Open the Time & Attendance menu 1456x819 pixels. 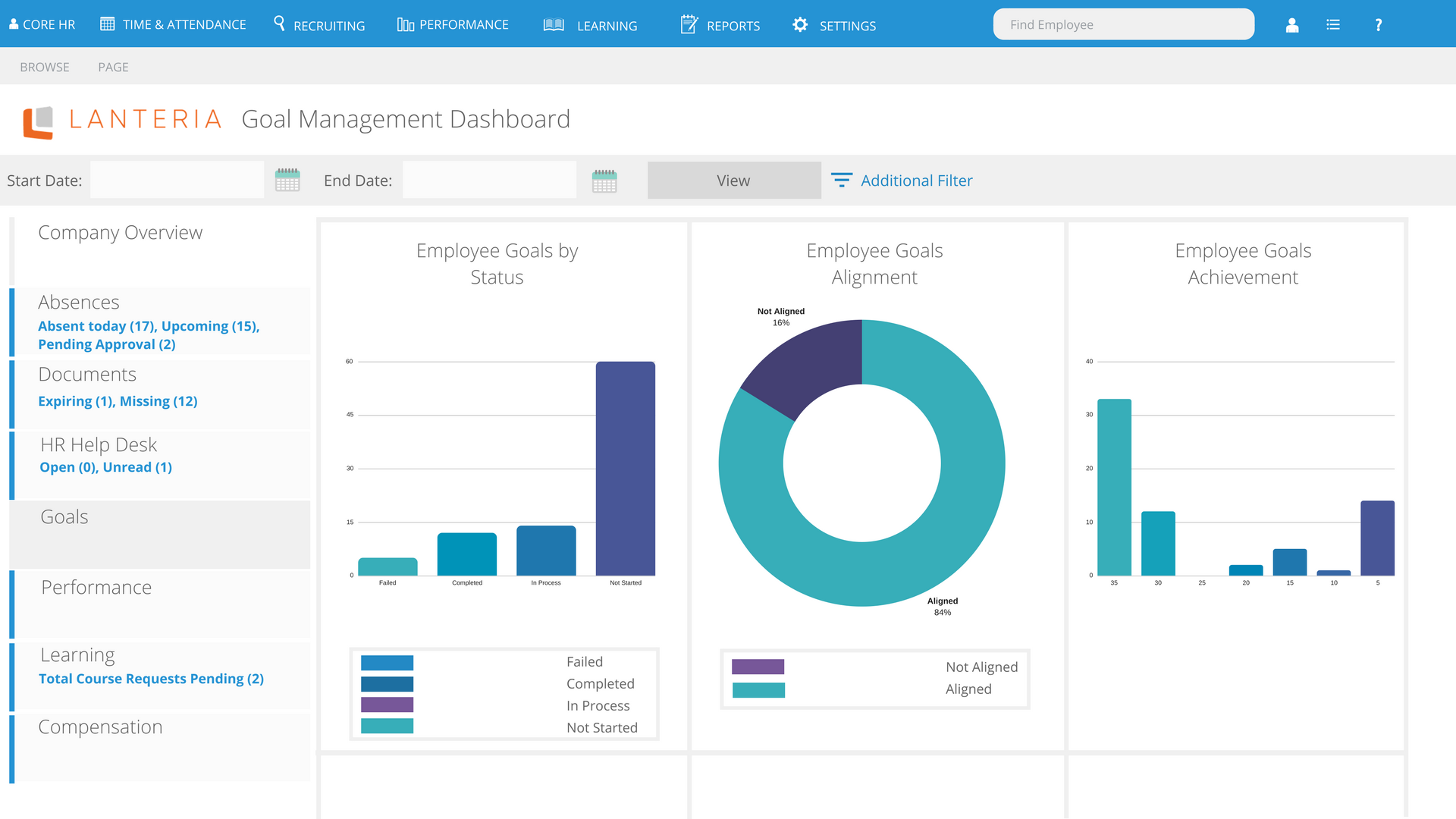coord(173,24)
